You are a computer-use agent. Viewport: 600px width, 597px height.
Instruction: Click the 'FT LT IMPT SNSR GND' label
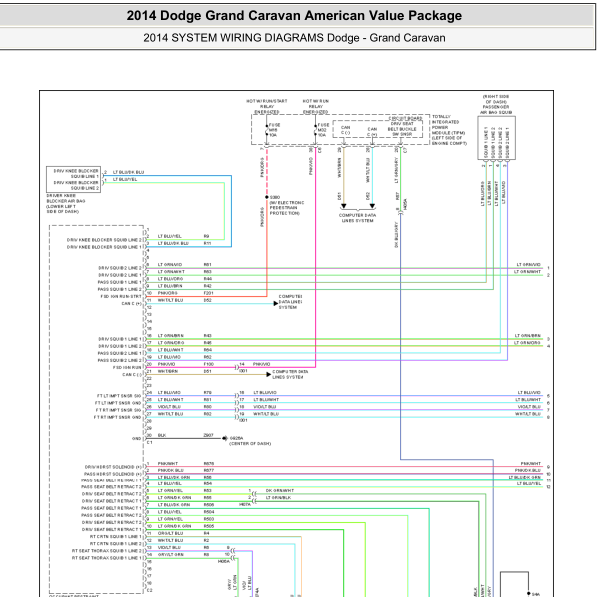coord(118,403)
